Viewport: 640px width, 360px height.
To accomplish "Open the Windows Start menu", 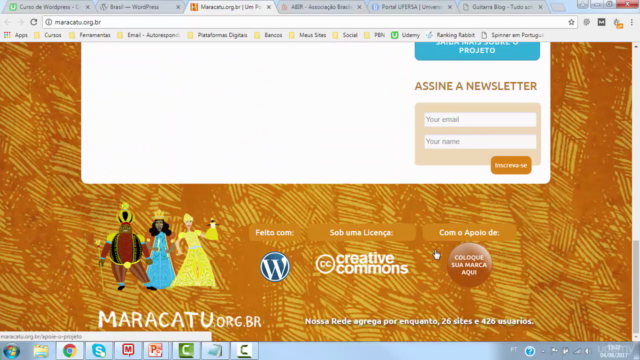I will (11, 351).
